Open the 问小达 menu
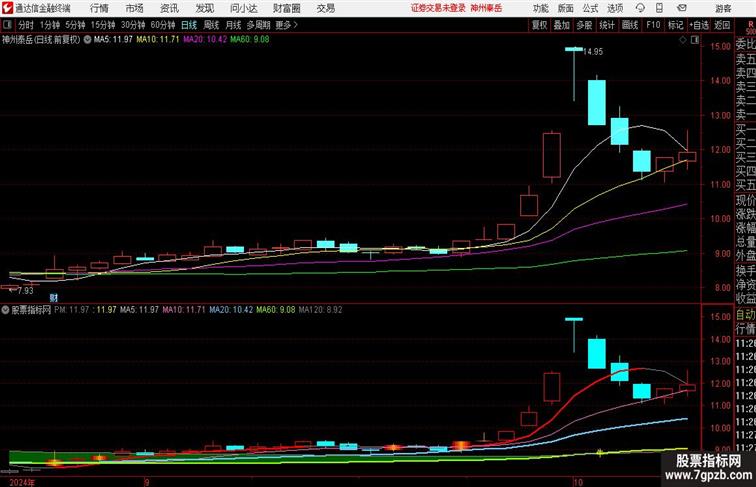Screen dimensions: 756x487 (x=243, y=8)
